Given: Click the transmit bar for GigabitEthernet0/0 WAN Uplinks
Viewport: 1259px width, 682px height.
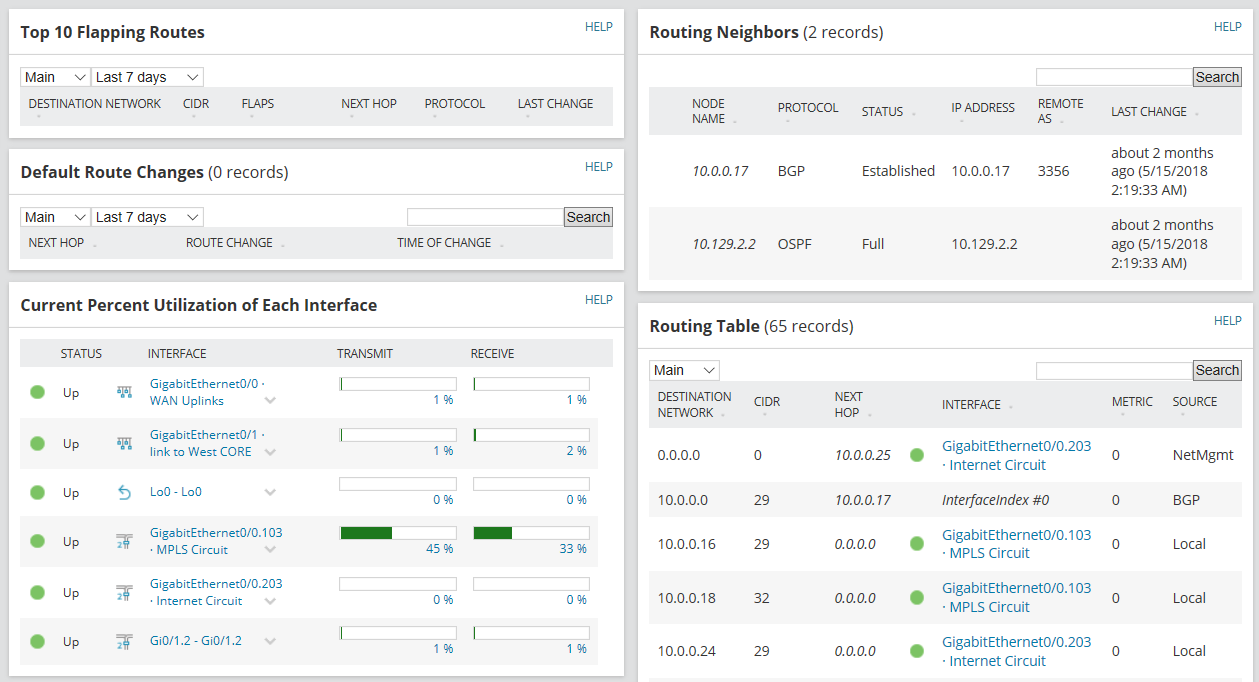Looking at the screenshot, I should 398,384.
